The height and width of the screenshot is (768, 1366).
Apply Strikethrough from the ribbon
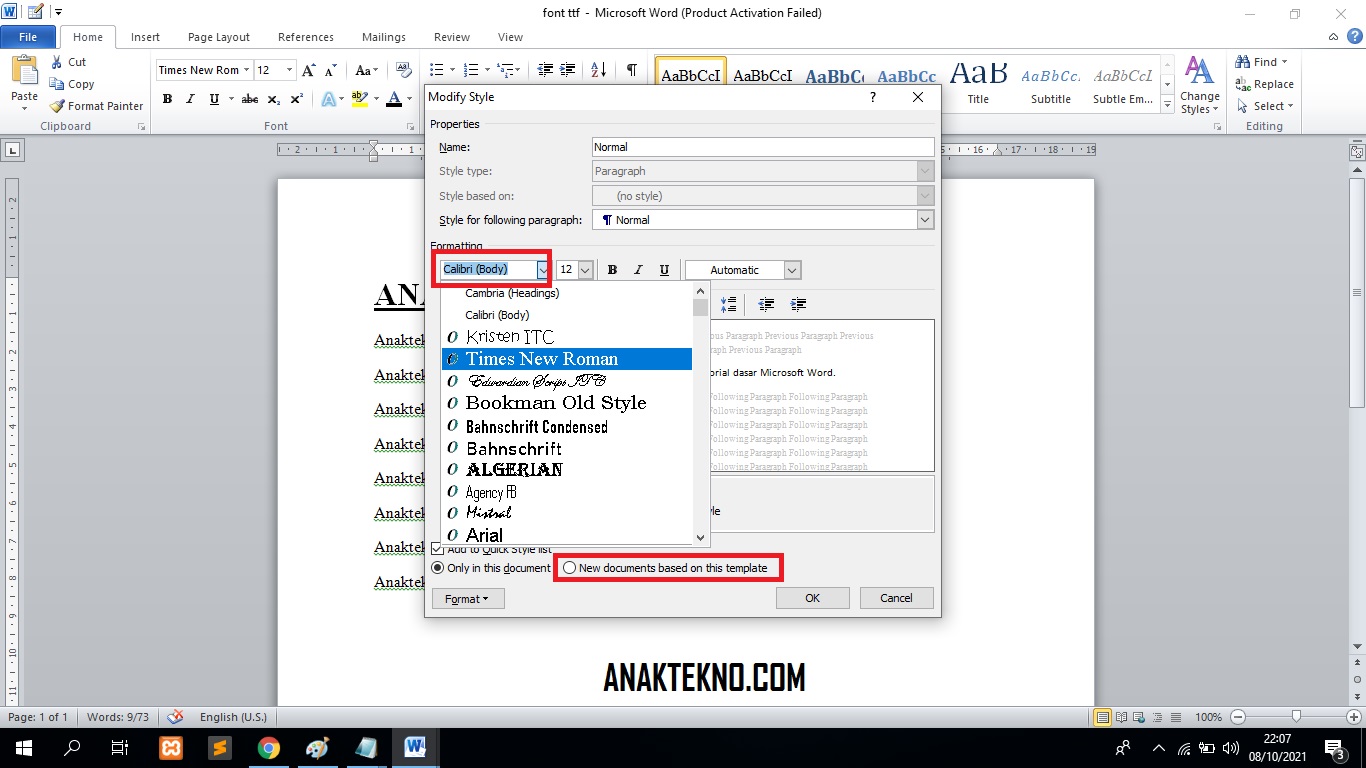[x=250, y=99]
